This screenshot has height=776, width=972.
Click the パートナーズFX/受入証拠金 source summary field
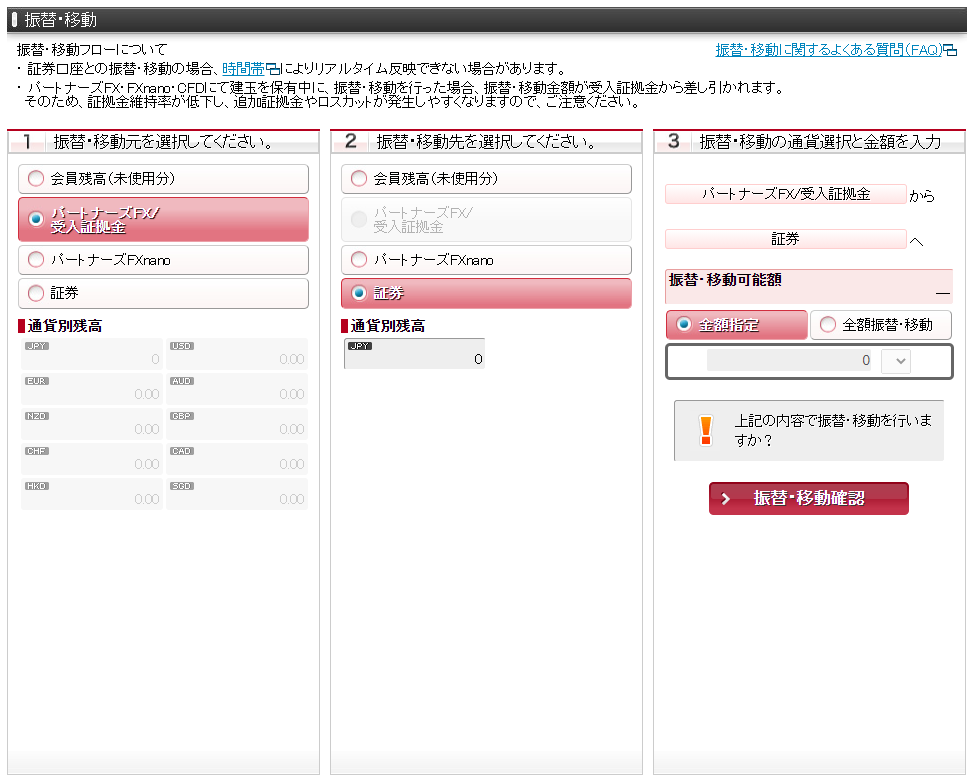(x=785, y=194)
